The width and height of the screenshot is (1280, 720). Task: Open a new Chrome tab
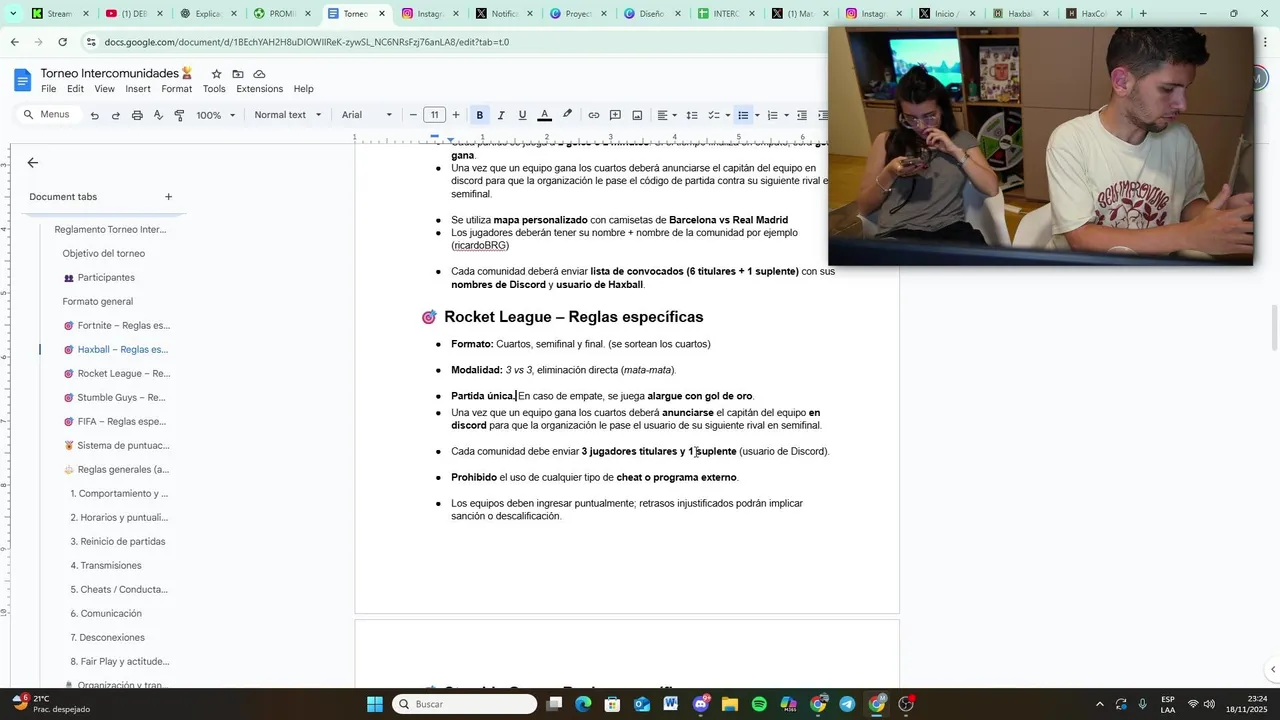pyautogui.click(x=1143, y=14)
